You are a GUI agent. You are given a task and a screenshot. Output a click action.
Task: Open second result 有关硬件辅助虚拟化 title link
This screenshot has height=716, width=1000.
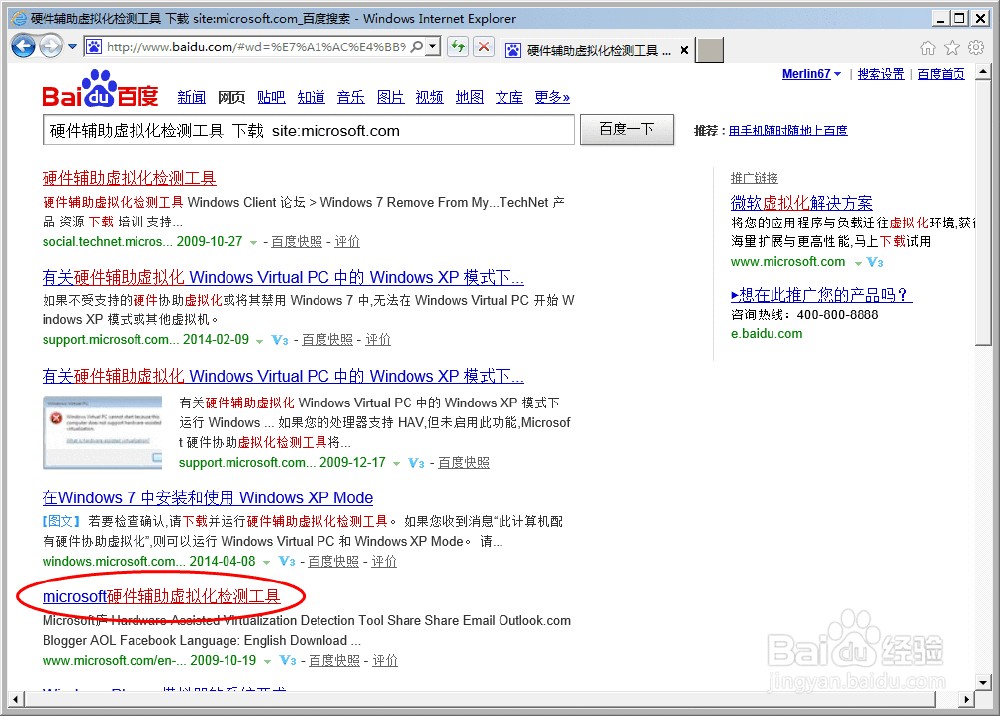pos(283,277)
